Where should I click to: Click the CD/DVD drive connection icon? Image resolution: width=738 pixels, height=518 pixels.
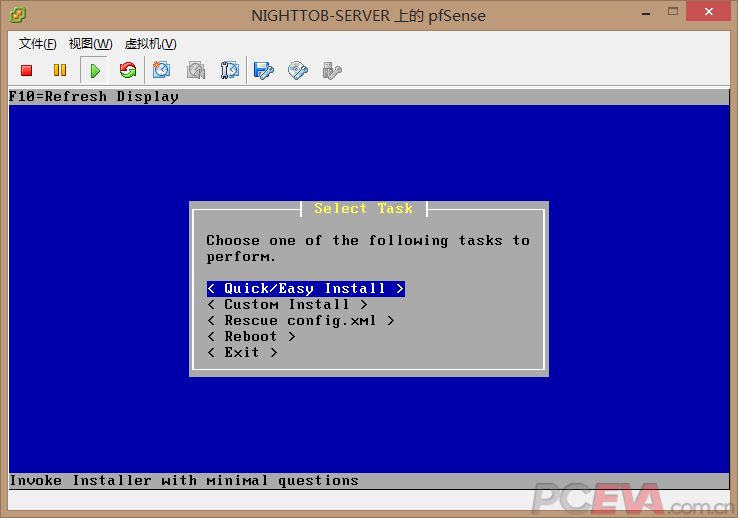(x=298, y=70)
